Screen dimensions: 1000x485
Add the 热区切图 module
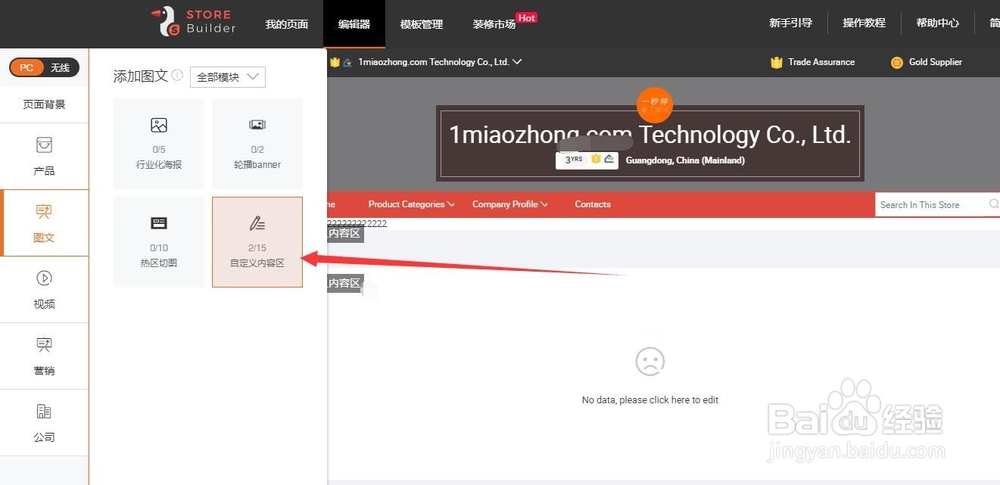click(x=159, y=242)
